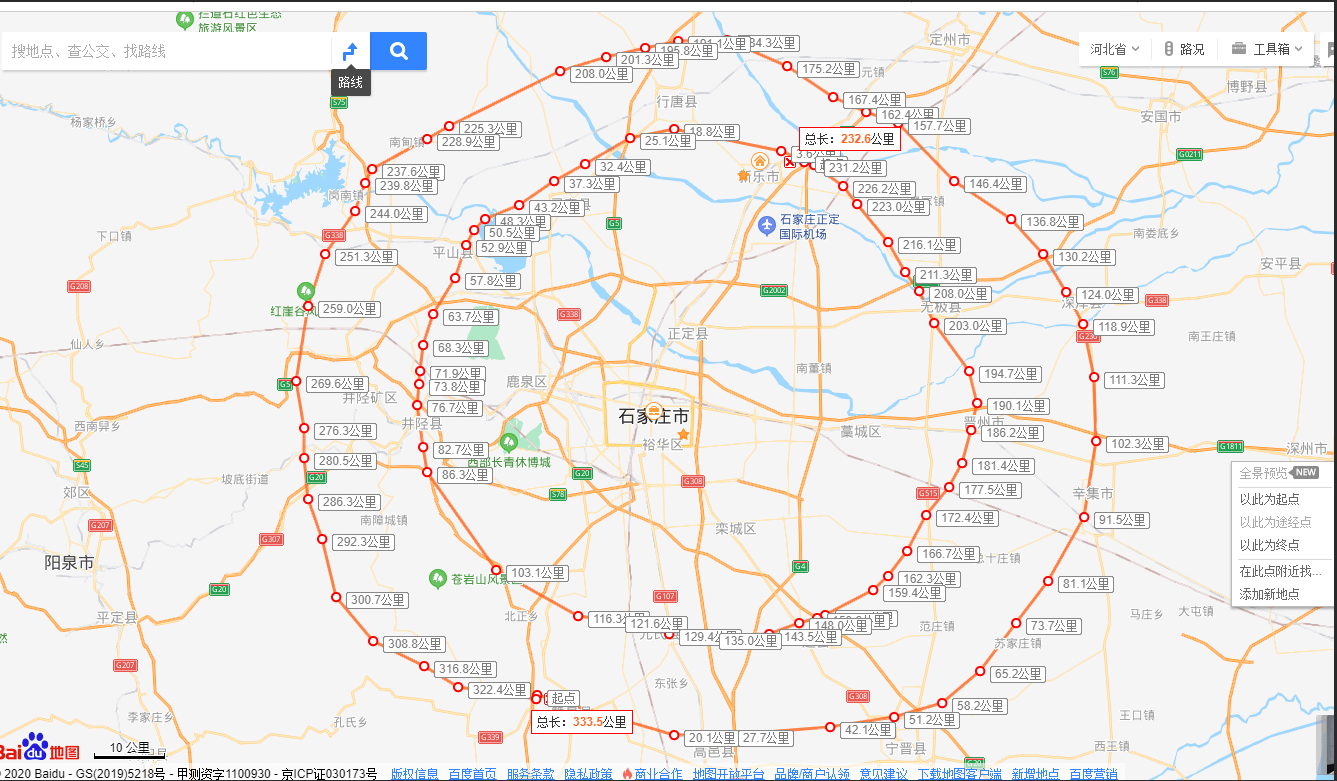This screenshot has width=1337, height=781.
Task: Click the red G308 shield below 裕华区
Action: 693,482
